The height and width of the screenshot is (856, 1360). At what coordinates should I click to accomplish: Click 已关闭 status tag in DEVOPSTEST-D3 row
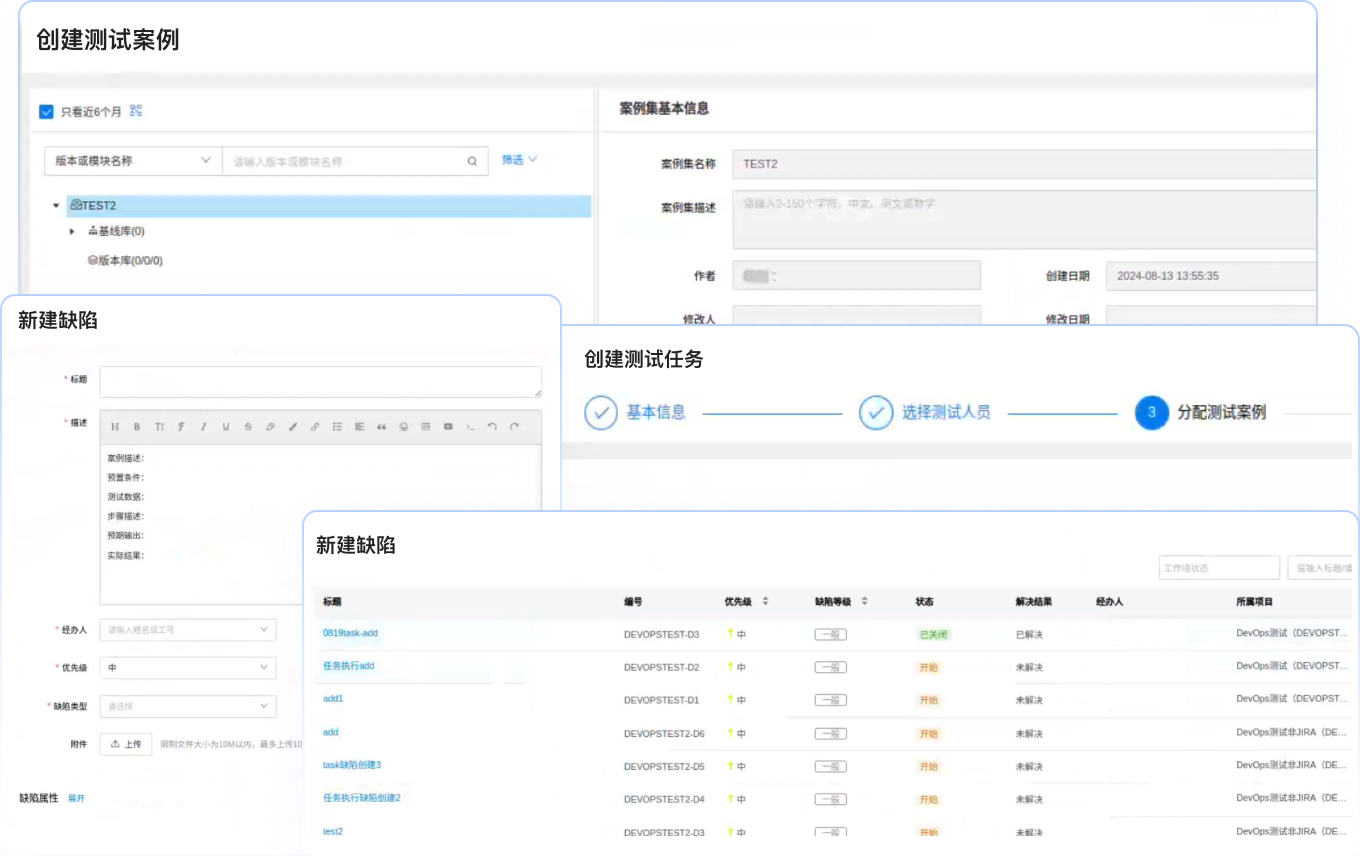point(933,634)
